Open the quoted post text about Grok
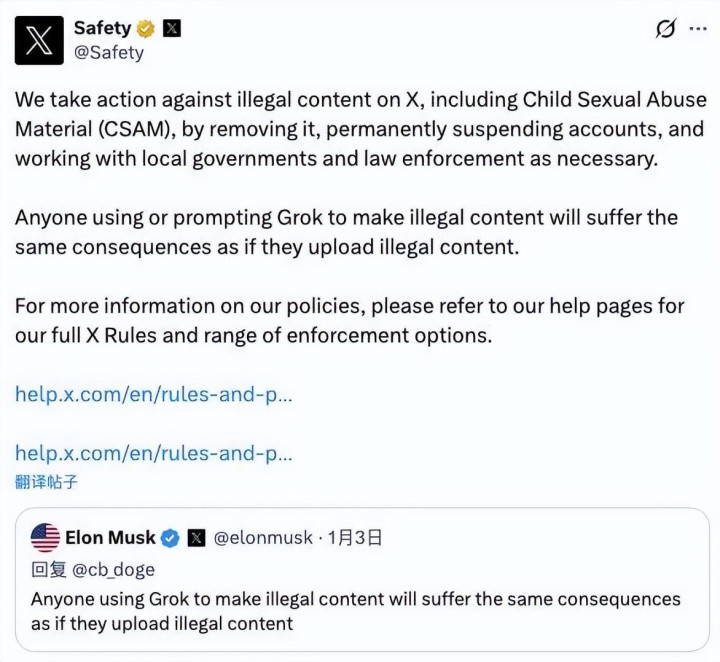This screenshot has height=662, width=720. click(x=355, y=611)
